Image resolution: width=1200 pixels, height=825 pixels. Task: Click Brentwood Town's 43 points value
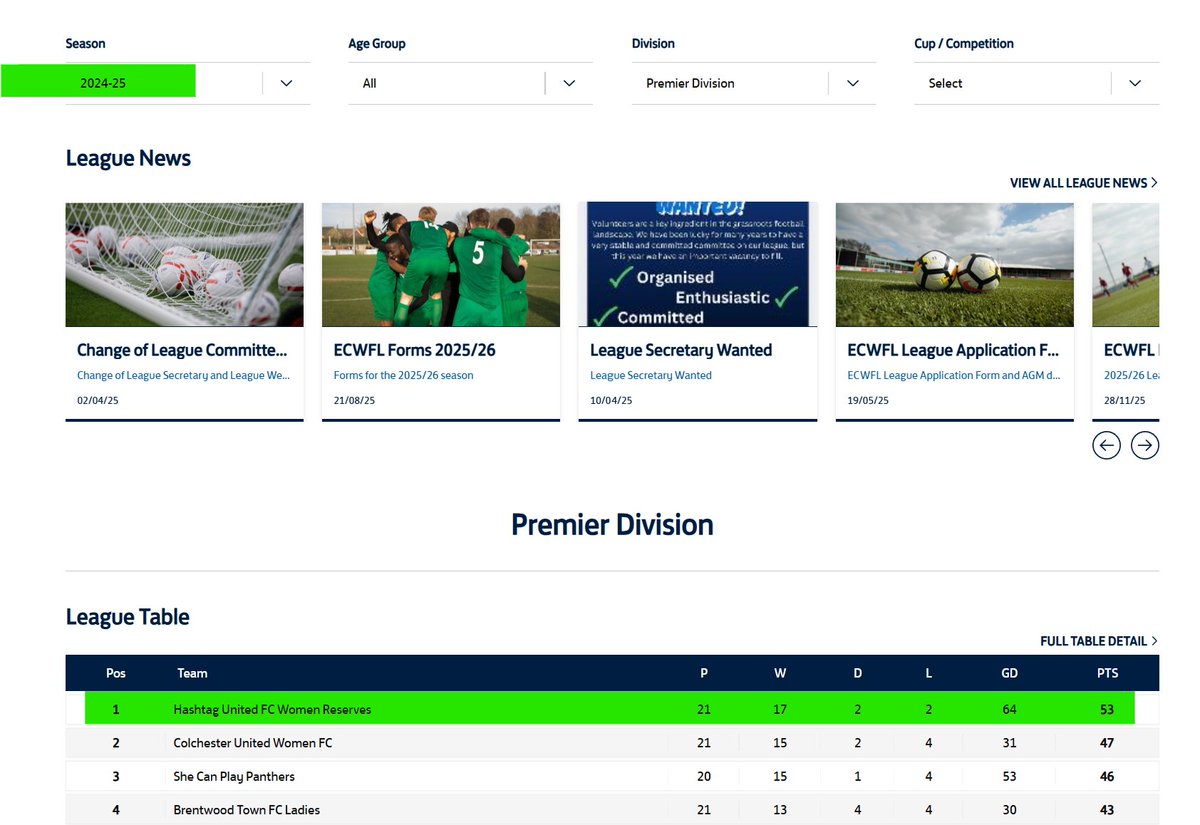pyautogui.click(x=1107, y=810)
